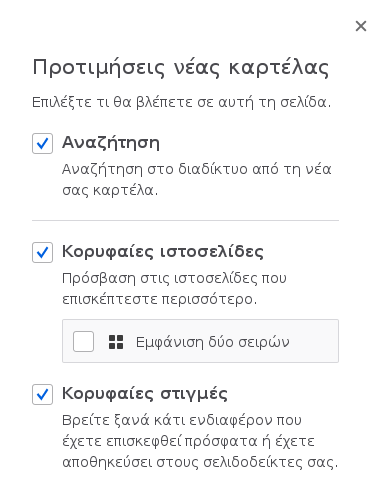Click the Προτιμήσεις νέας καρτέλας heading
Viewport: 374px width, 480px height.
click(181, 68)
